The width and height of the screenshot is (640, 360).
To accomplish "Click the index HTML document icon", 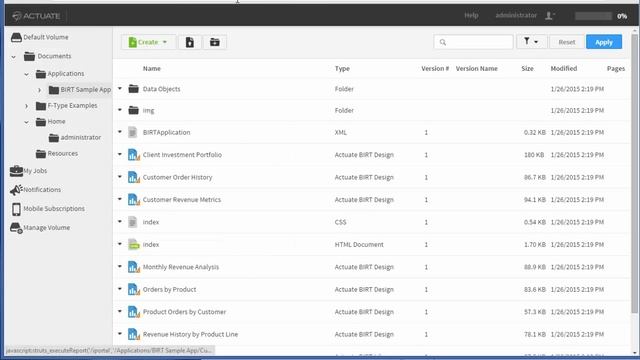I will tap(133, 244).
